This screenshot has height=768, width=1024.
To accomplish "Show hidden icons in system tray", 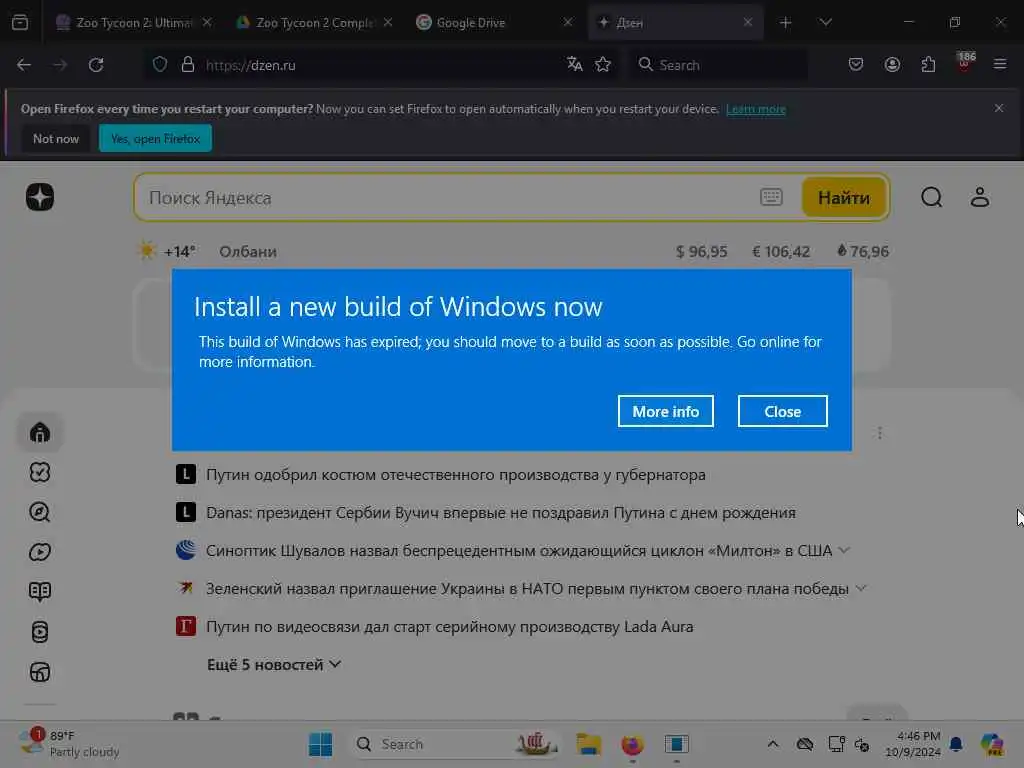I will tap(773, 744).
